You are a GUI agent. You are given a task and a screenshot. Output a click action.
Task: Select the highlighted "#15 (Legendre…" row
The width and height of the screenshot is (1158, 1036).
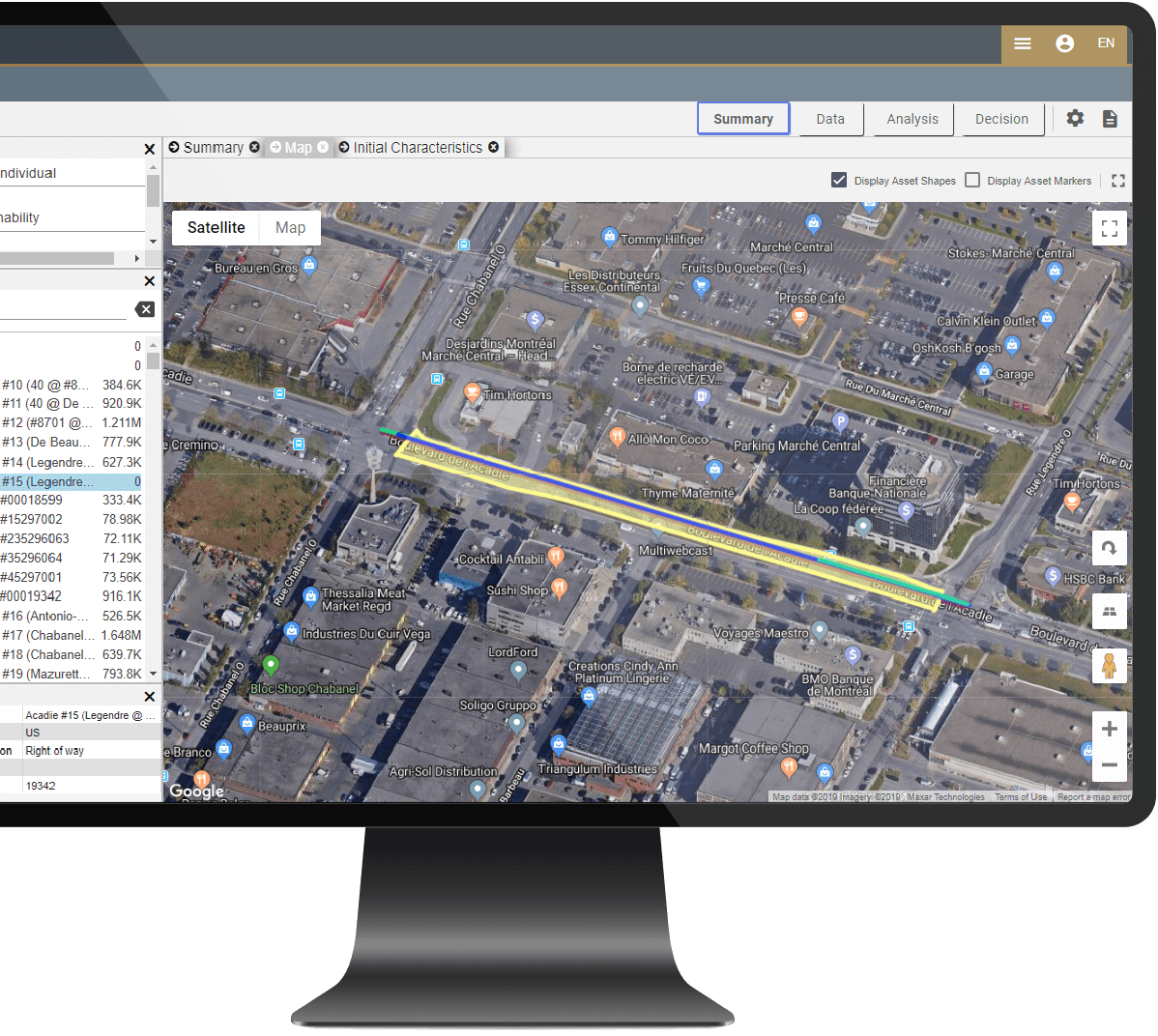(71, 481)
